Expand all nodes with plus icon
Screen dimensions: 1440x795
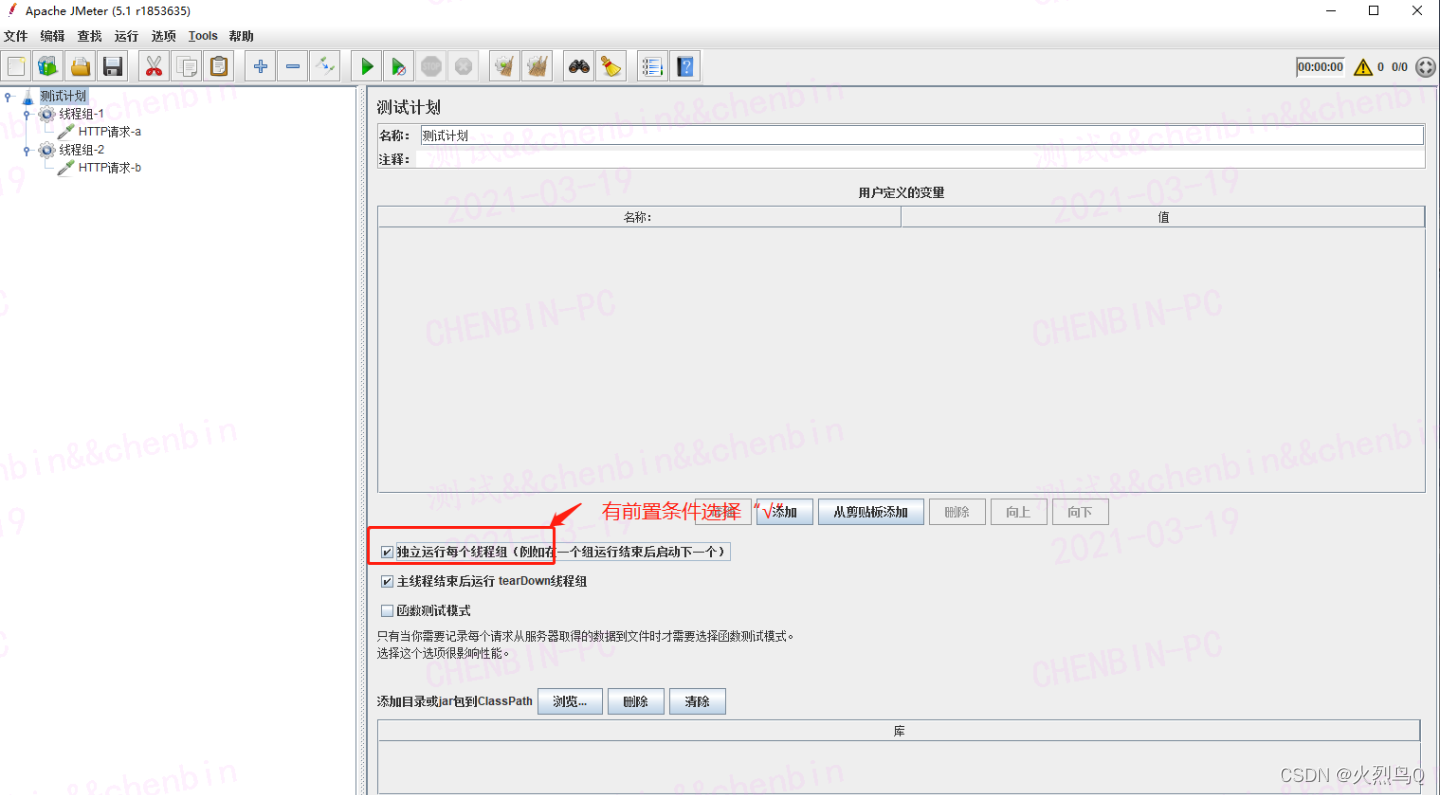click(260, 67)
